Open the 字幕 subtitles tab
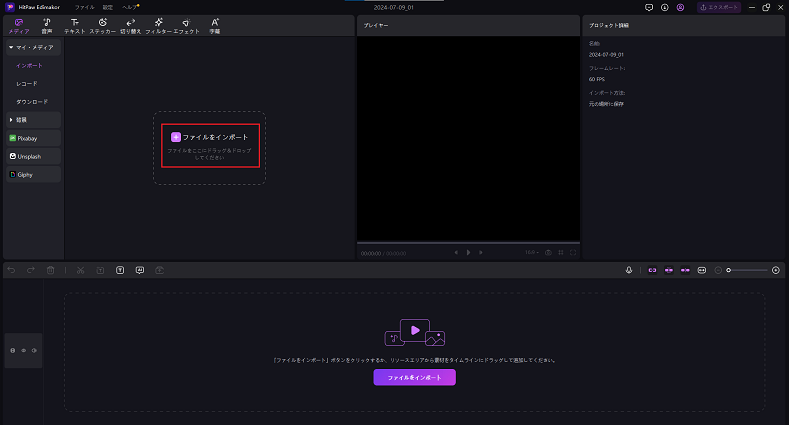 [215, 26]
